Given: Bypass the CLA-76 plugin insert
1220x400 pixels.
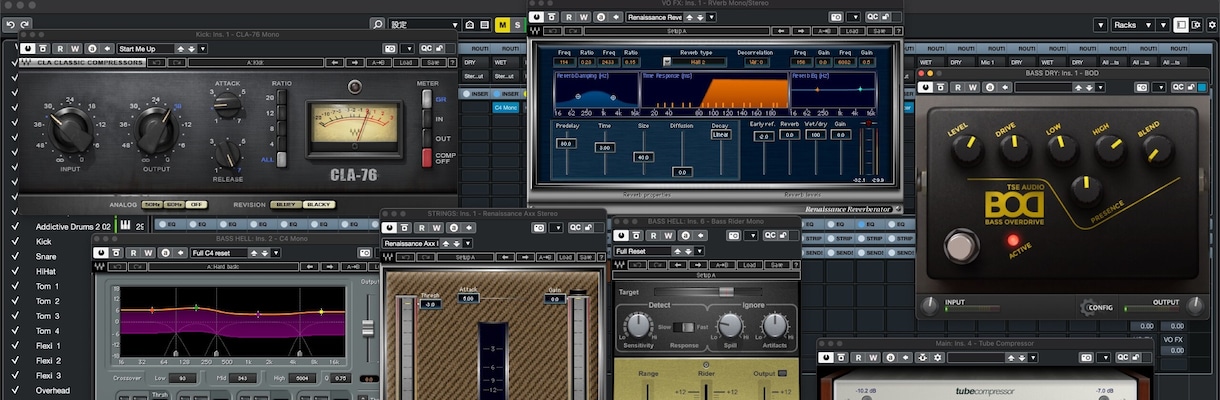Looking at the screenshot, I should click(44, 48).
